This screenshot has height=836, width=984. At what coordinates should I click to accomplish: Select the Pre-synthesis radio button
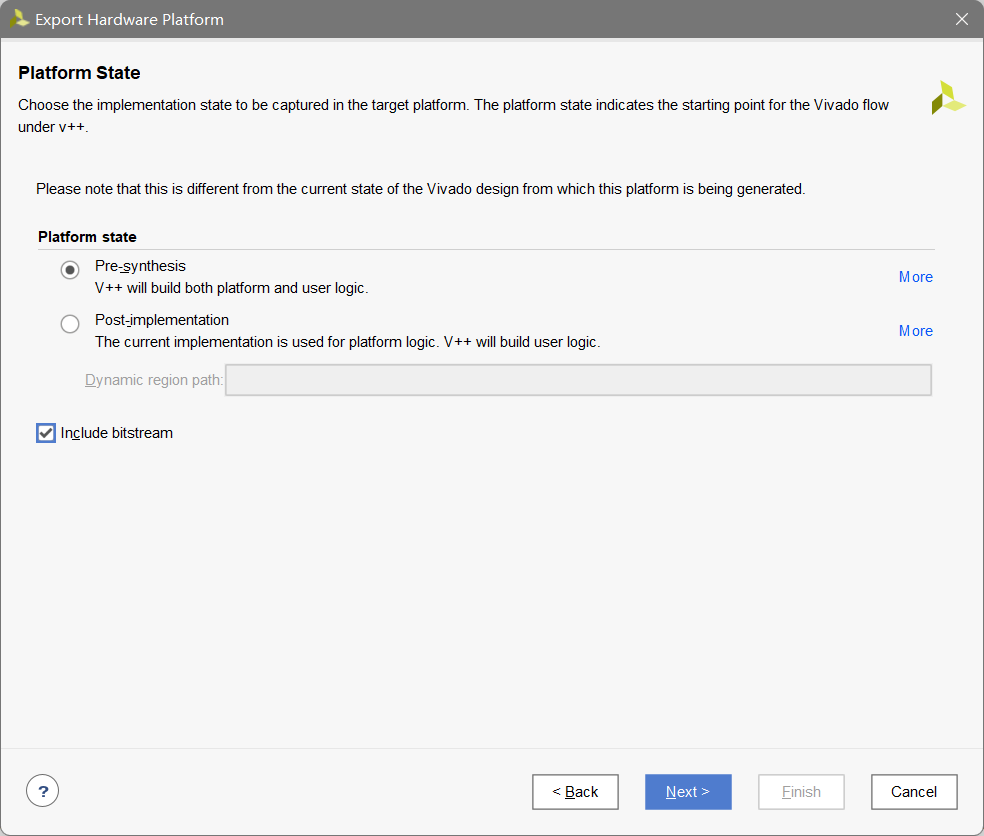tap(70, 271)
